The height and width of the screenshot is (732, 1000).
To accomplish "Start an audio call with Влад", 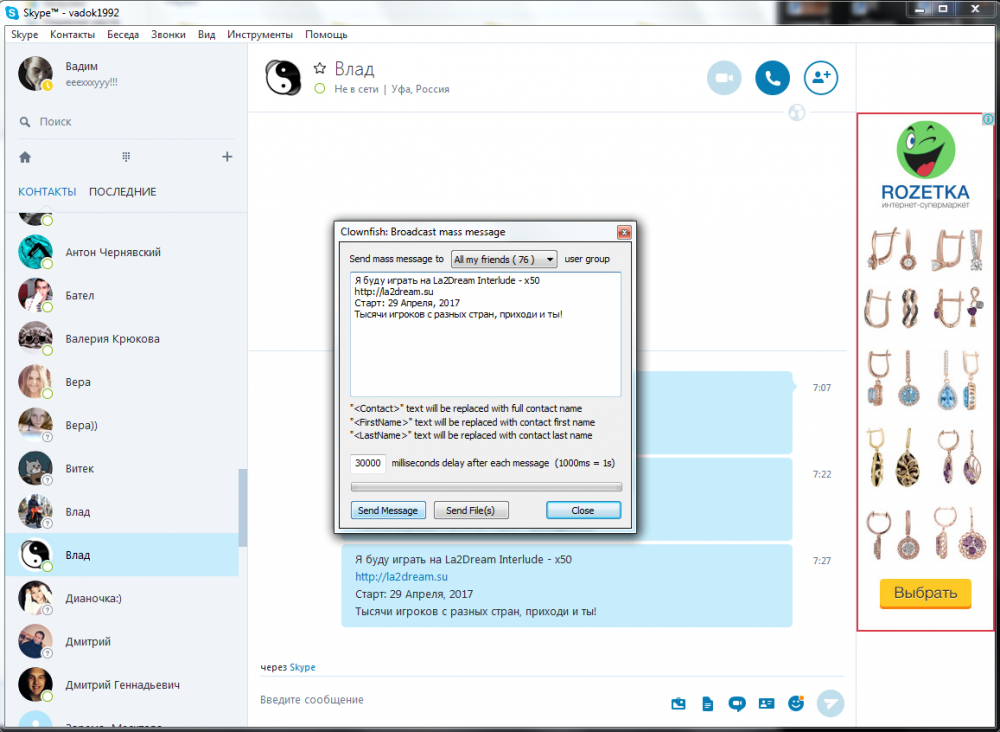I will coord(772,78).
